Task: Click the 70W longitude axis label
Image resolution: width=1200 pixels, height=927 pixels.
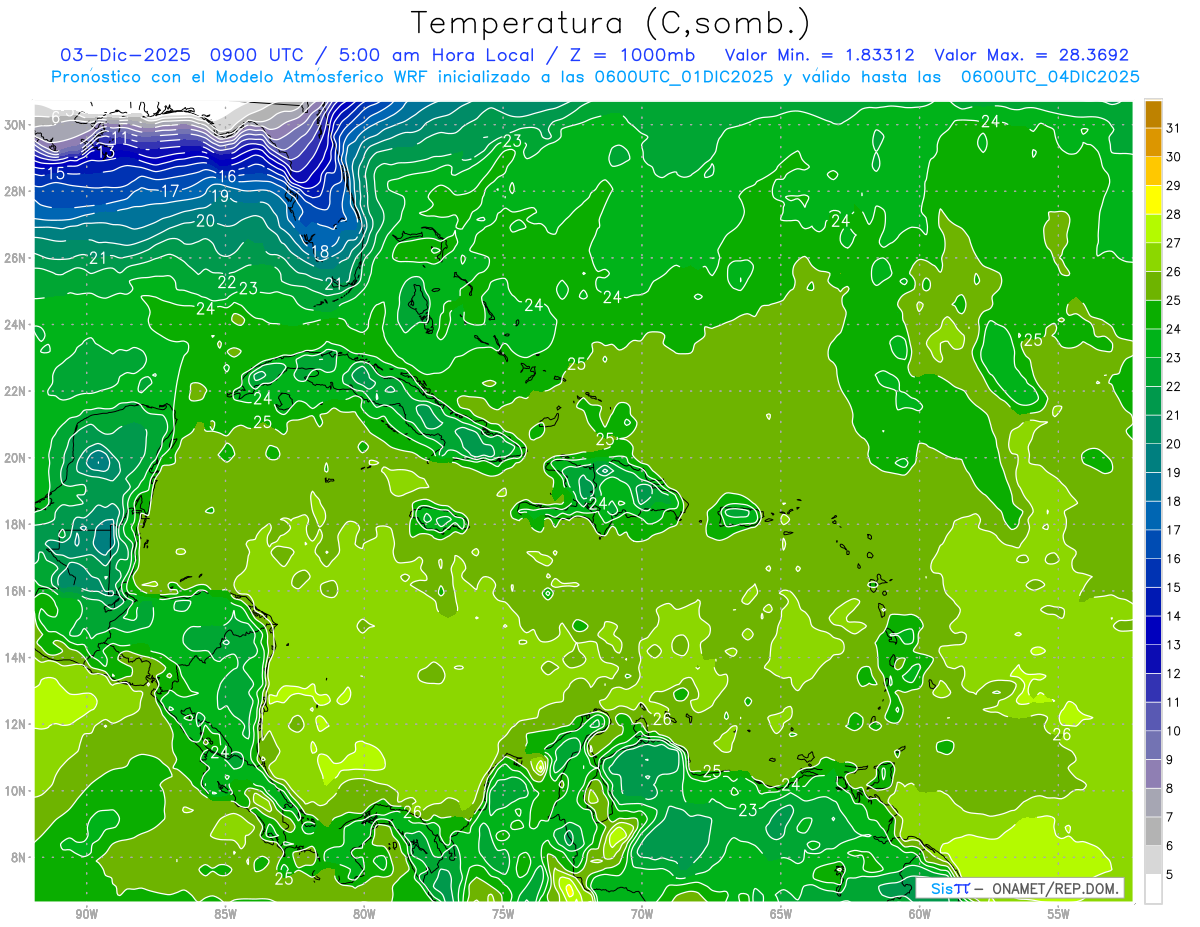Action: click(x=642, y=913)
